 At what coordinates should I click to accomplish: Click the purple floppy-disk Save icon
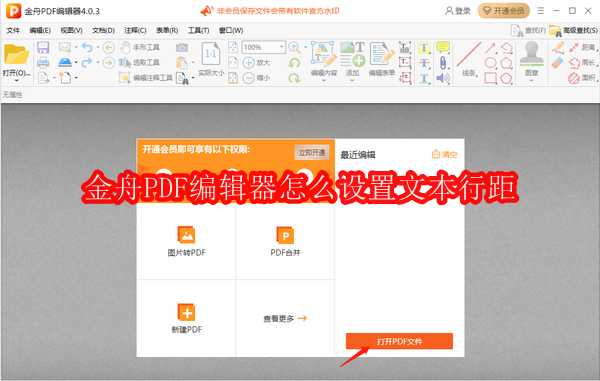coord(43,48)
